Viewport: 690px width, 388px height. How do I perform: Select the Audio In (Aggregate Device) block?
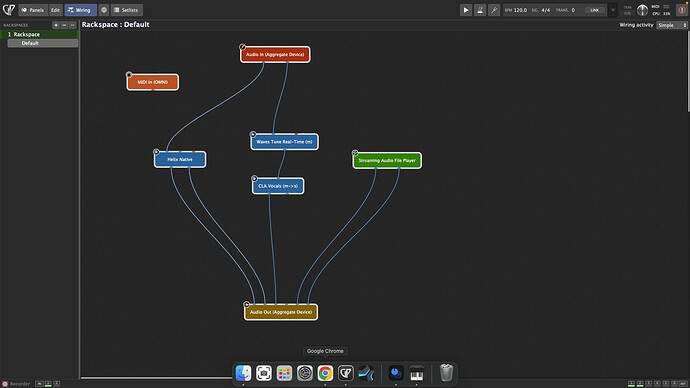[275, 55]
